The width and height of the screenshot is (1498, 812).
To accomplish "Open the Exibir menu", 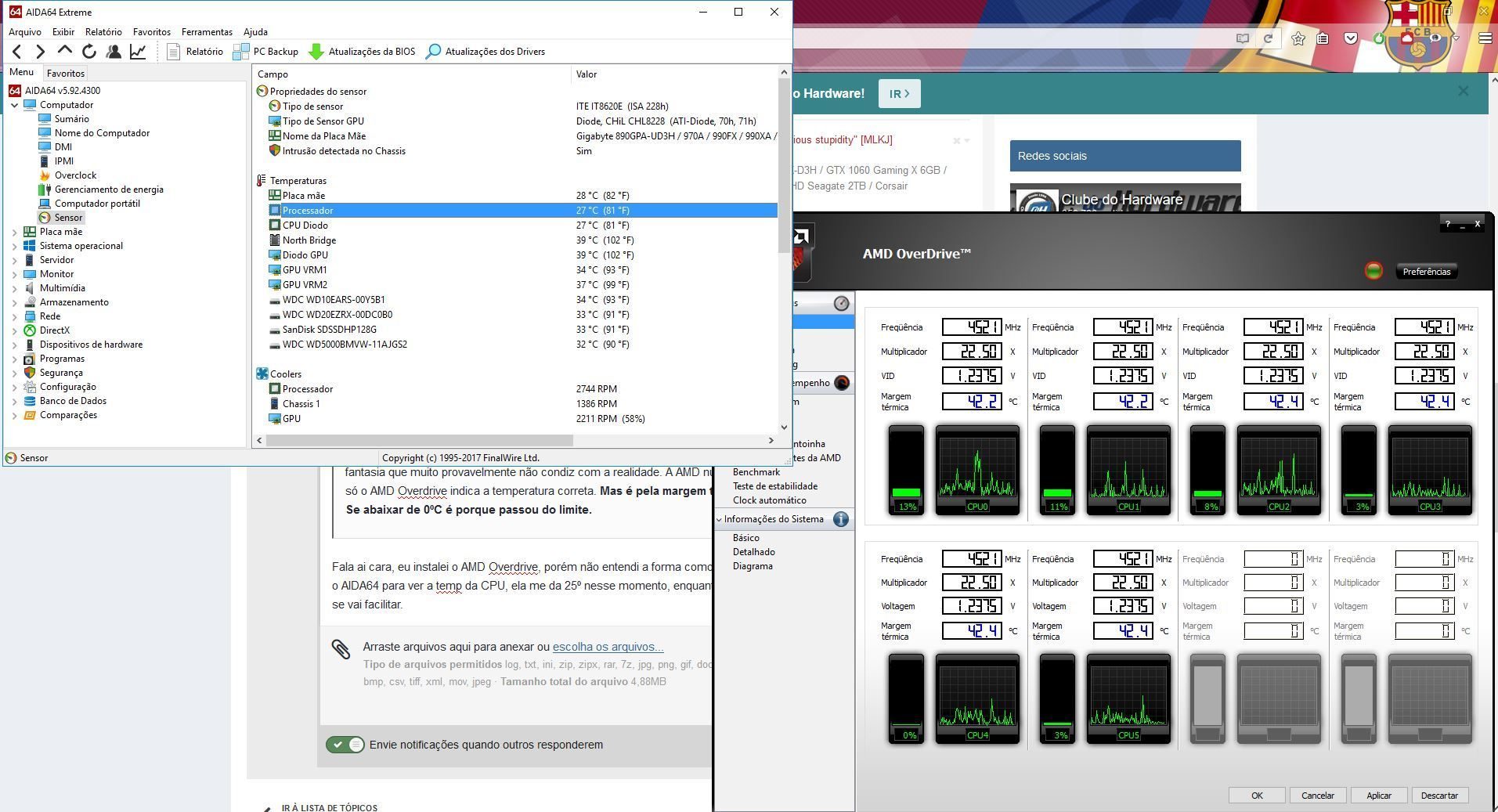I will (63, 32).
